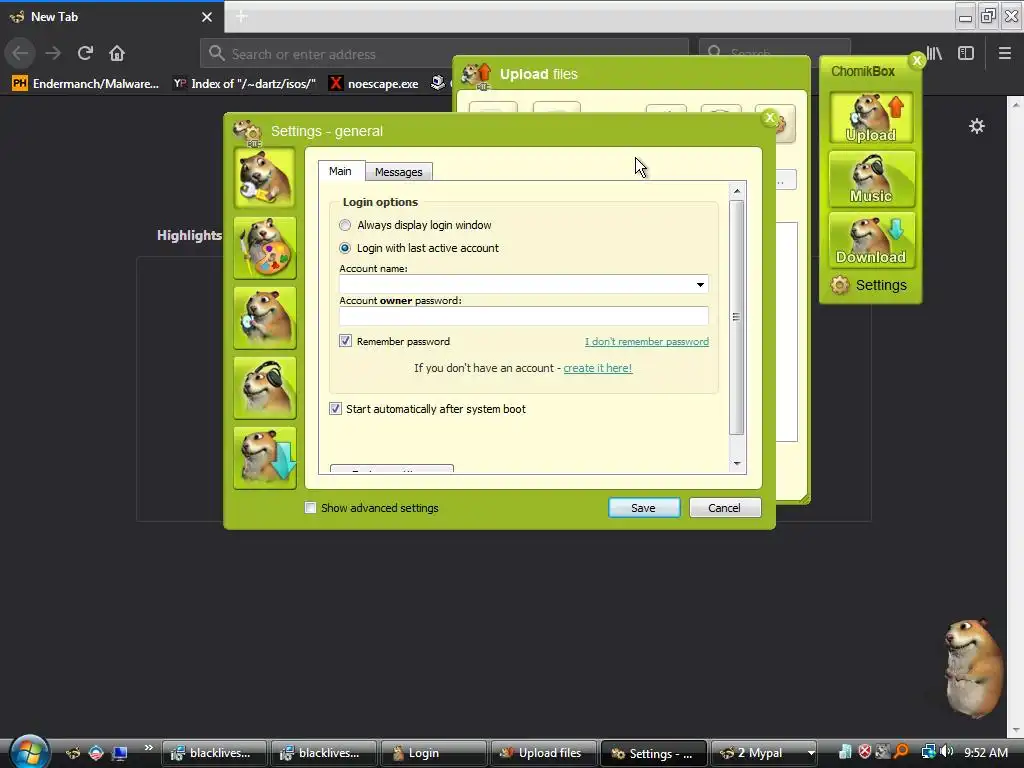This screenshot has width=1024, height=768.
Task: Toggle the browser sidebar icon
Action: tap(966, 53)
